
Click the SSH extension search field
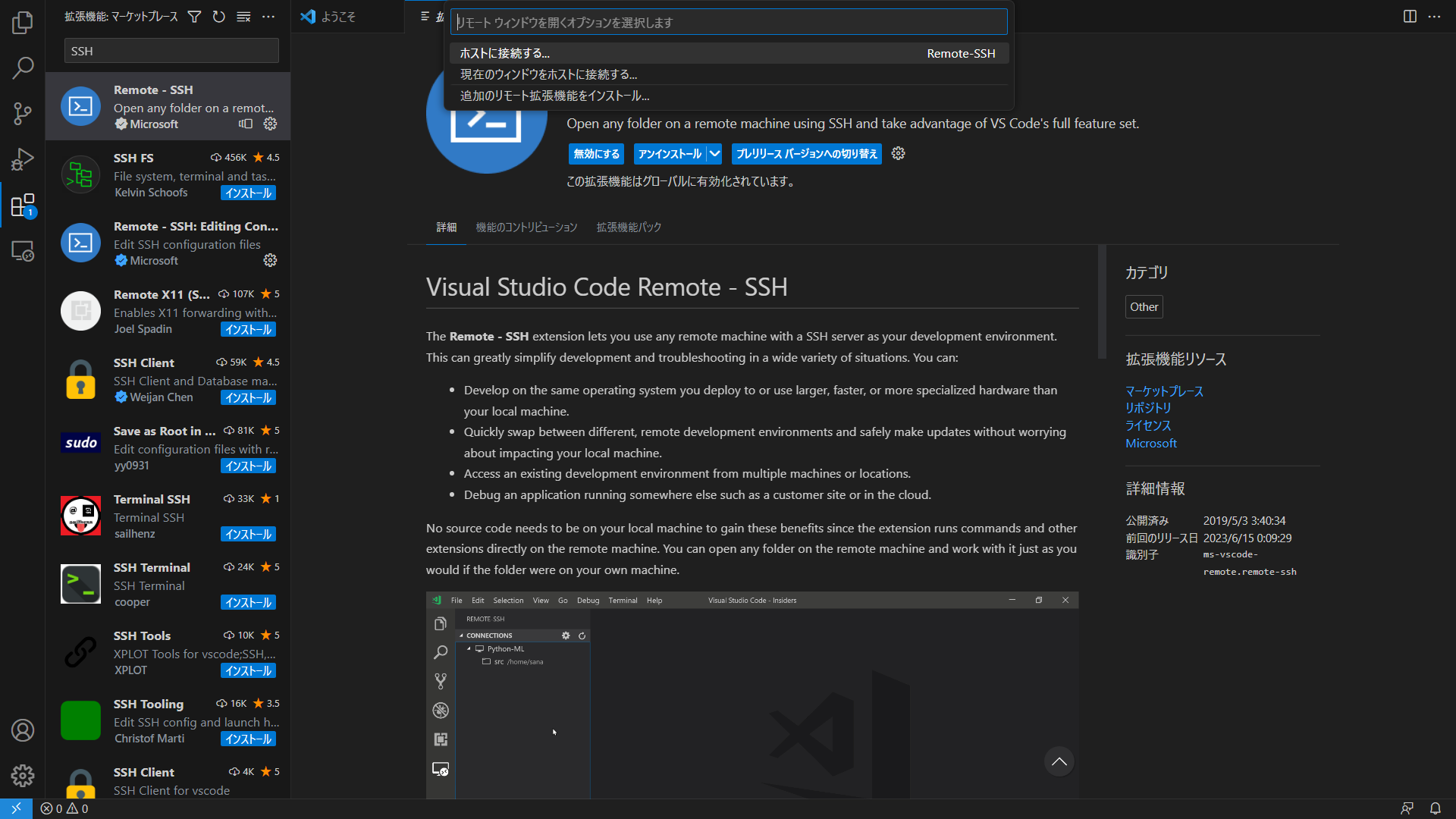(171, 51)
